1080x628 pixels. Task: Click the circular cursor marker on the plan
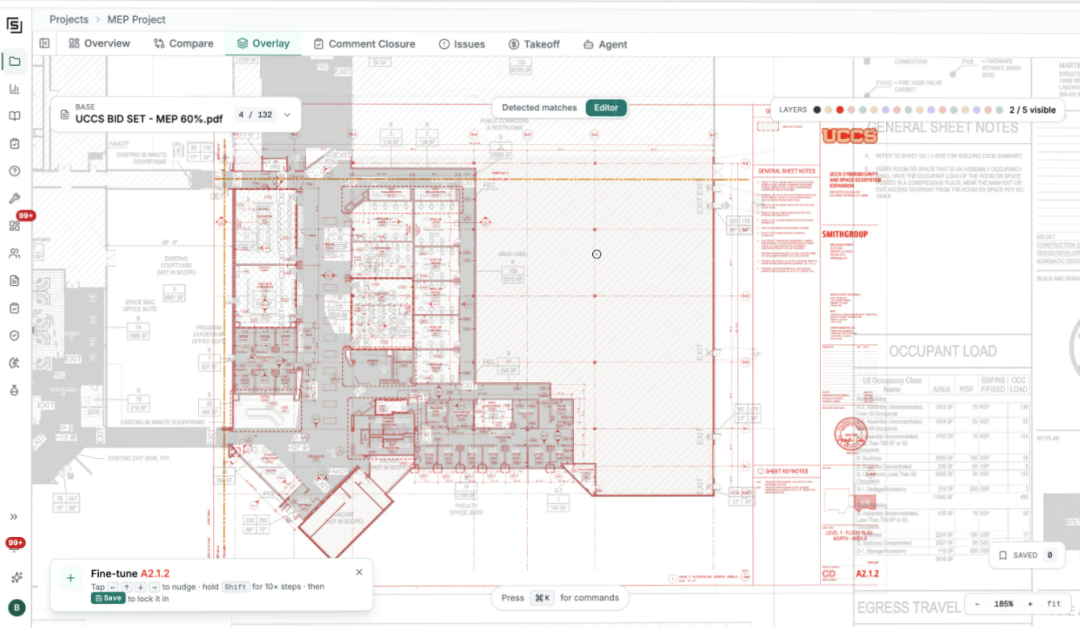tap(596, 254)
